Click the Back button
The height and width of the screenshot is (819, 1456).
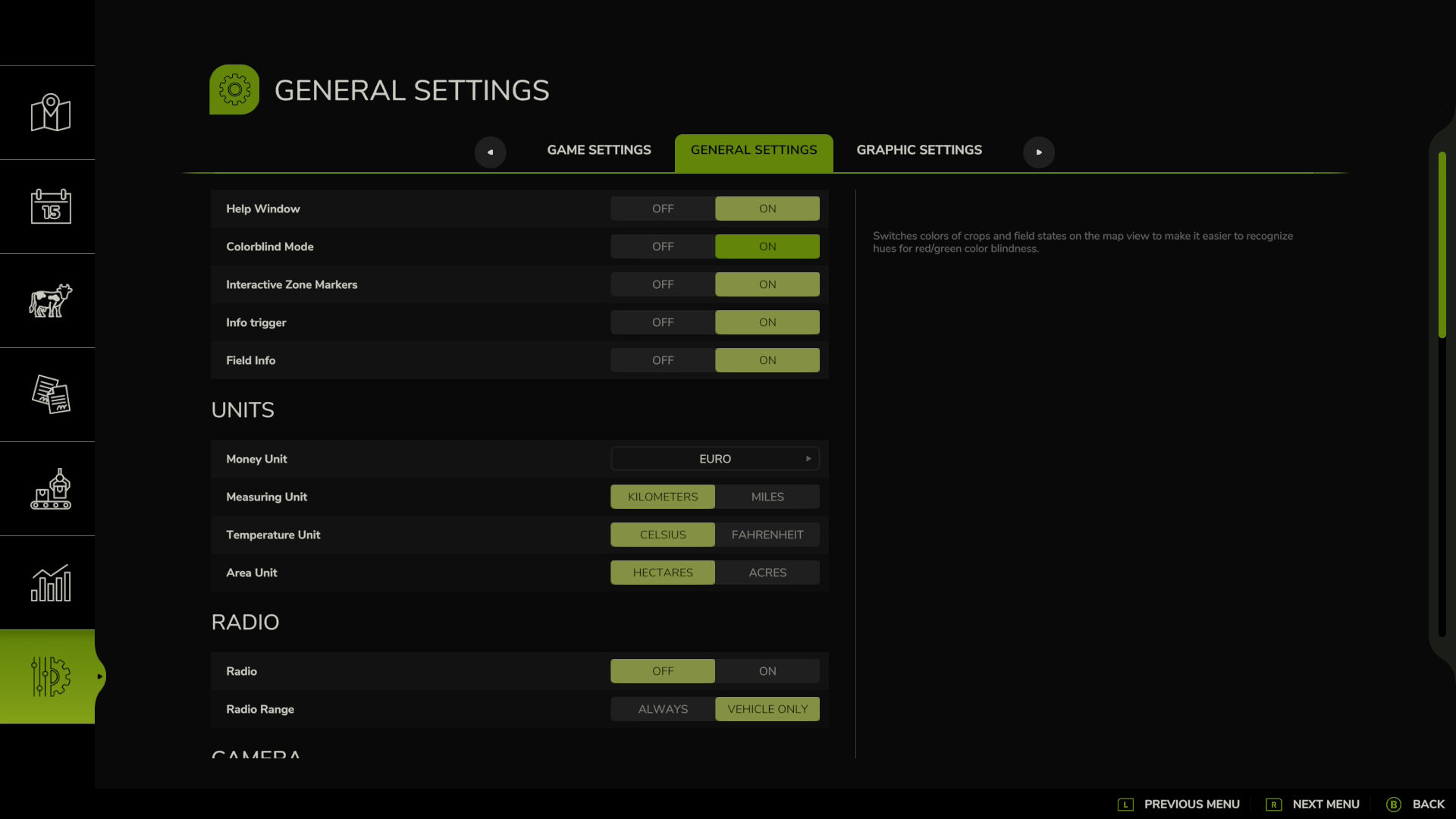tap(1415, 805)
